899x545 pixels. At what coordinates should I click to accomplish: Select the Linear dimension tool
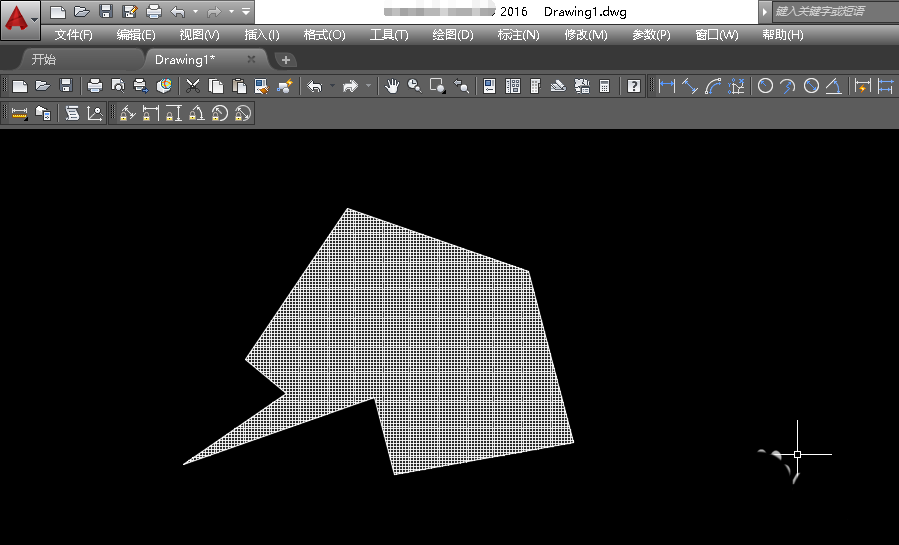(667, 86)
